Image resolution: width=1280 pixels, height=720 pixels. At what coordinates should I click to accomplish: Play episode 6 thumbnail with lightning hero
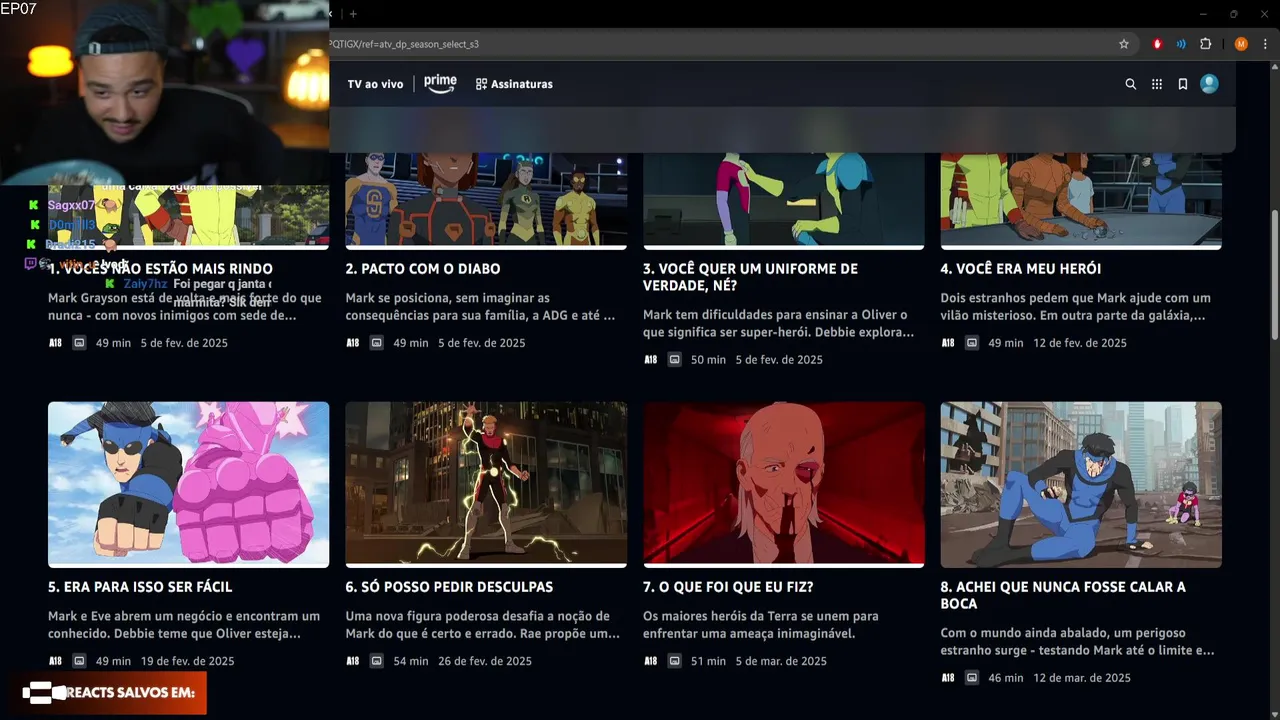click(486, 484)
